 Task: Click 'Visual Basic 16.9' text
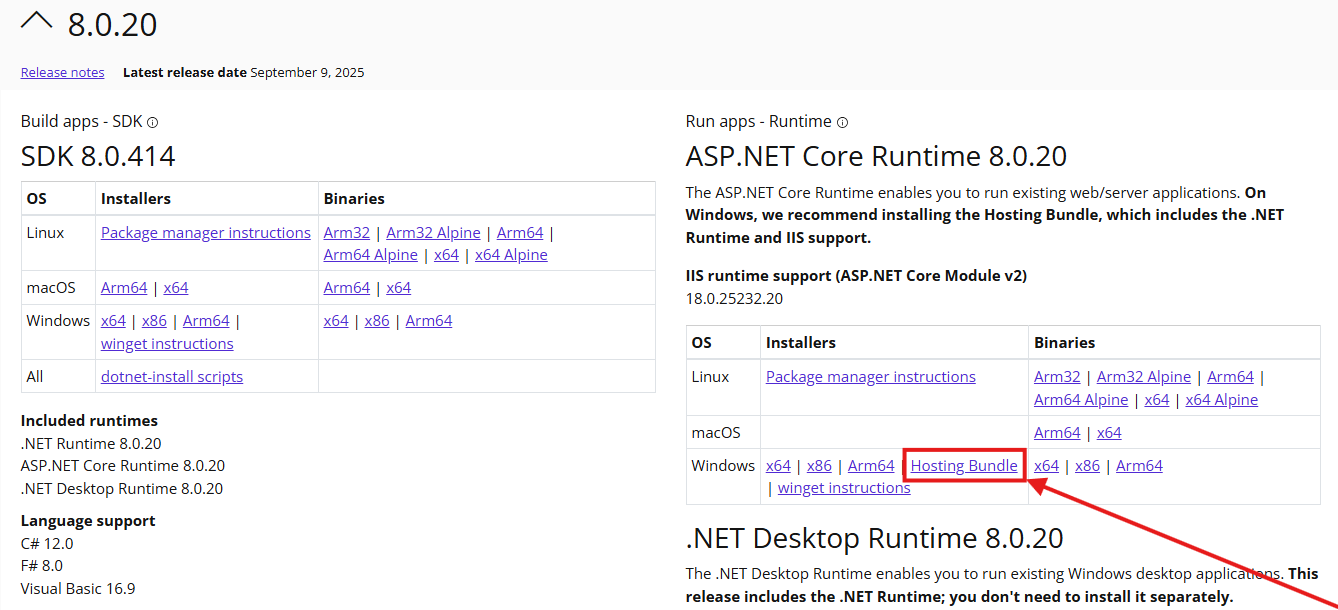(78, 588)
